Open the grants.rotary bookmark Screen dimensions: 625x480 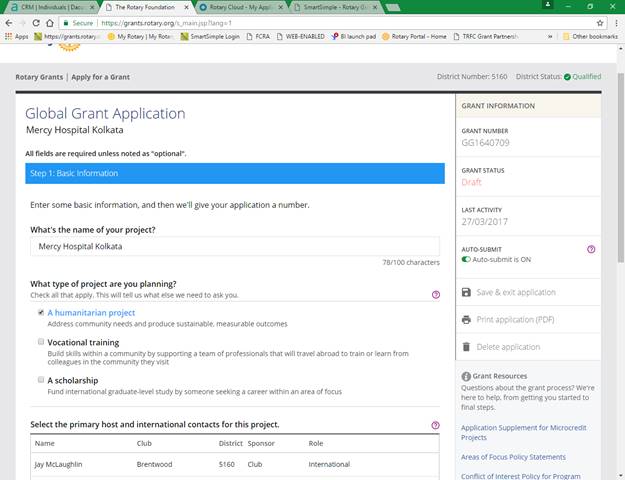(x=67, y=36)
